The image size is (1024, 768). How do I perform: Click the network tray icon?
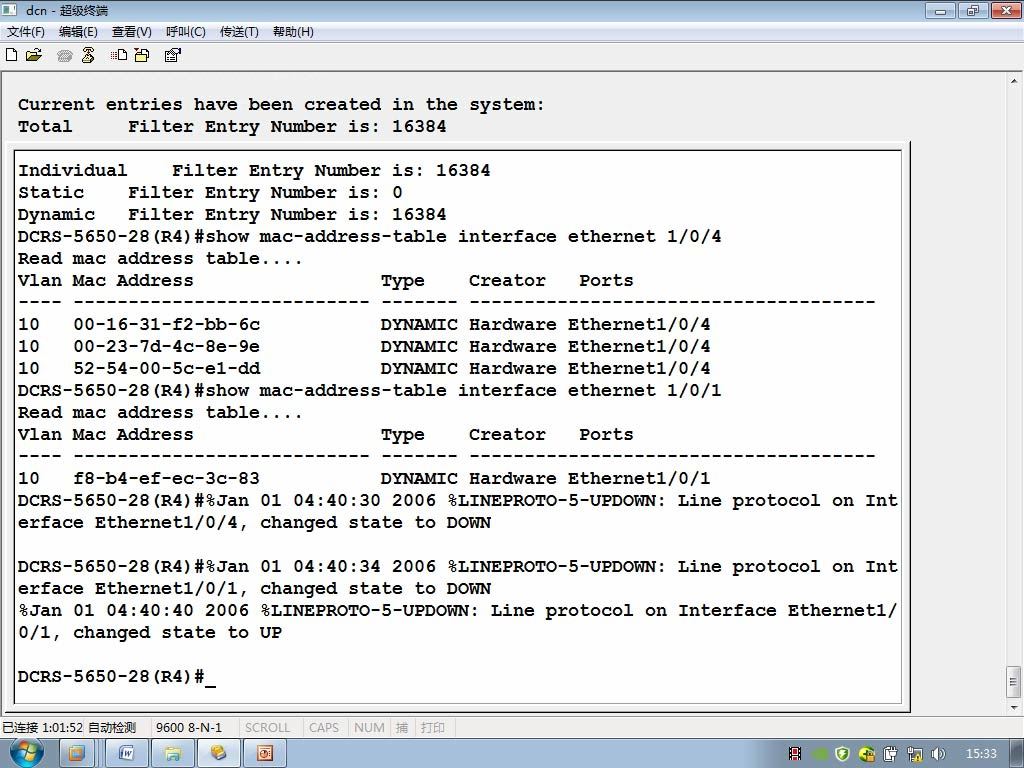(x=914, y=754)
